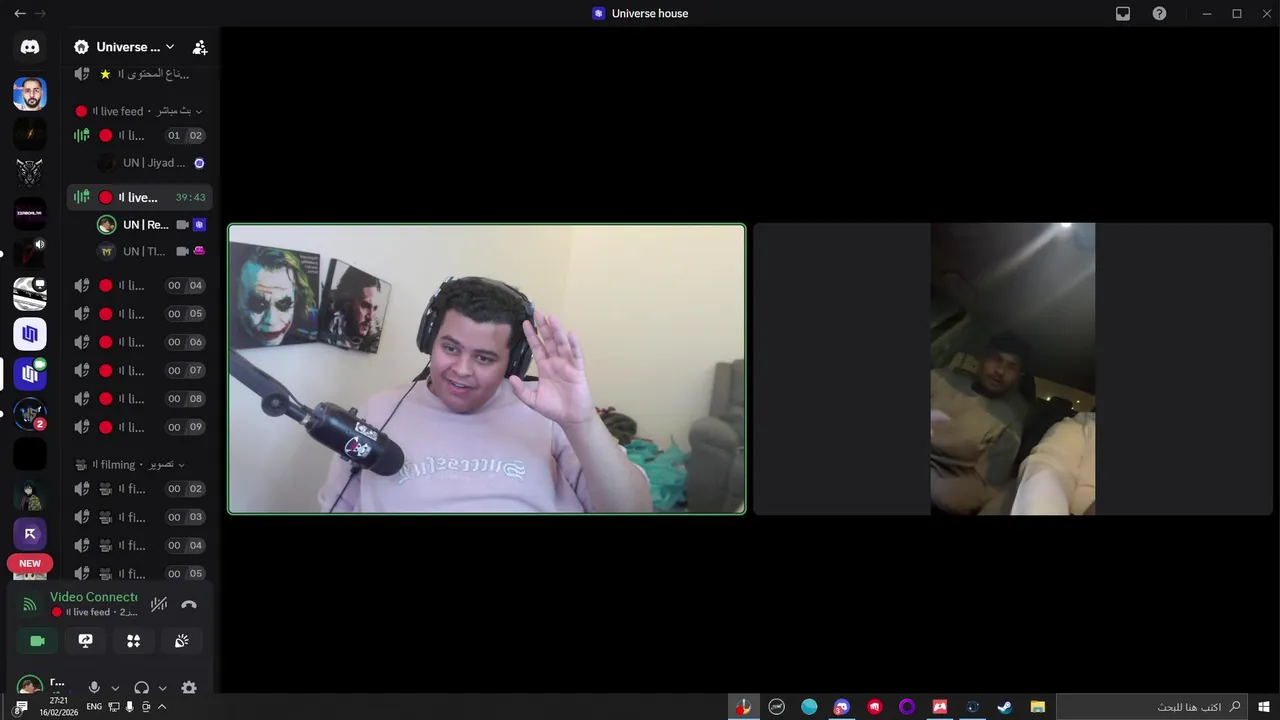1280x720 pixels.
Task: Click user UN | Re... in voice list
Action: click(x=152, y=225)
